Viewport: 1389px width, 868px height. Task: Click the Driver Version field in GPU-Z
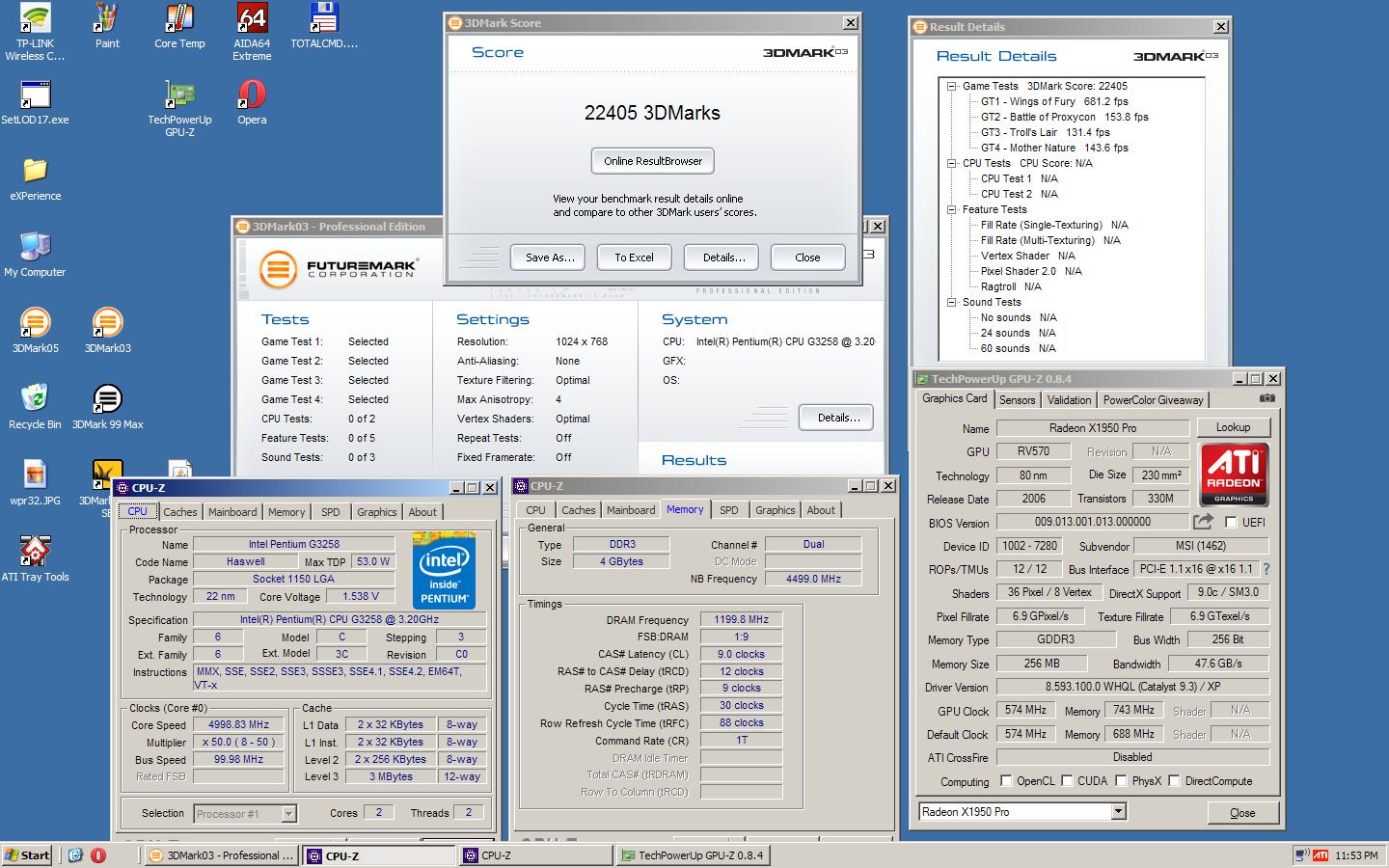1132,687
